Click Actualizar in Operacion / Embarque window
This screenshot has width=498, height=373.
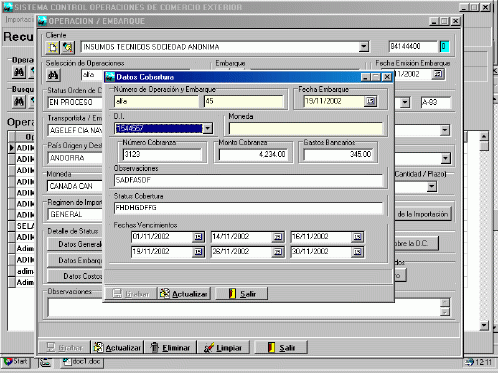click(x=117, y=347)
